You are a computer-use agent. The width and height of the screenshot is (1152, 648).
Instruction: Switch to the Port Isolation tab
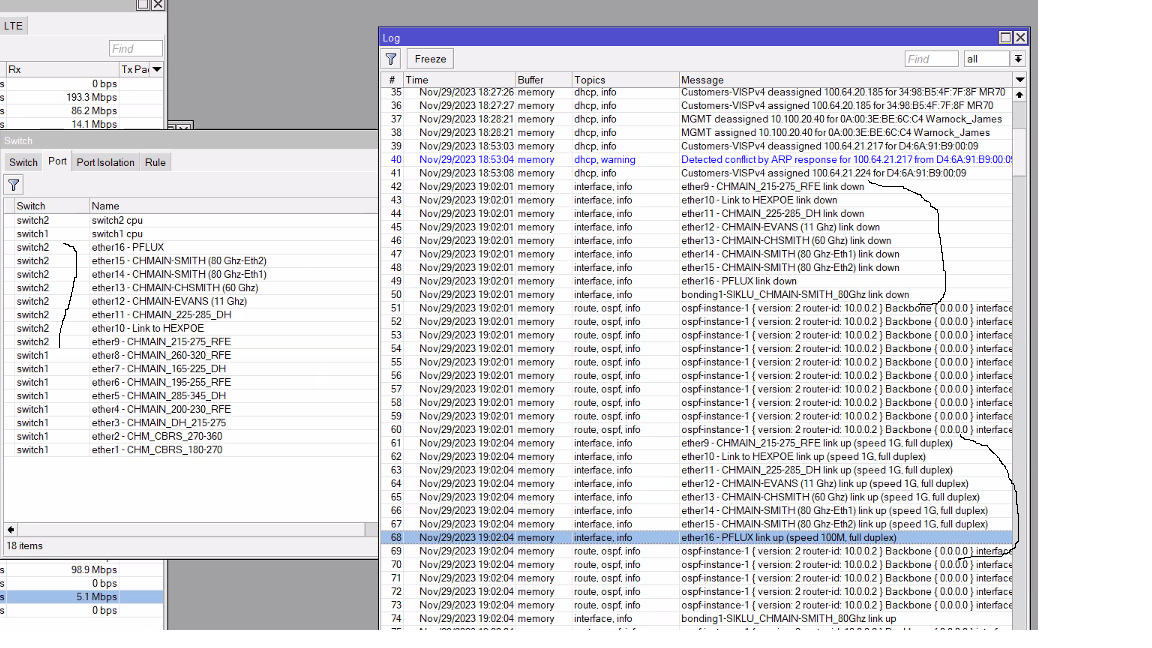105,162
